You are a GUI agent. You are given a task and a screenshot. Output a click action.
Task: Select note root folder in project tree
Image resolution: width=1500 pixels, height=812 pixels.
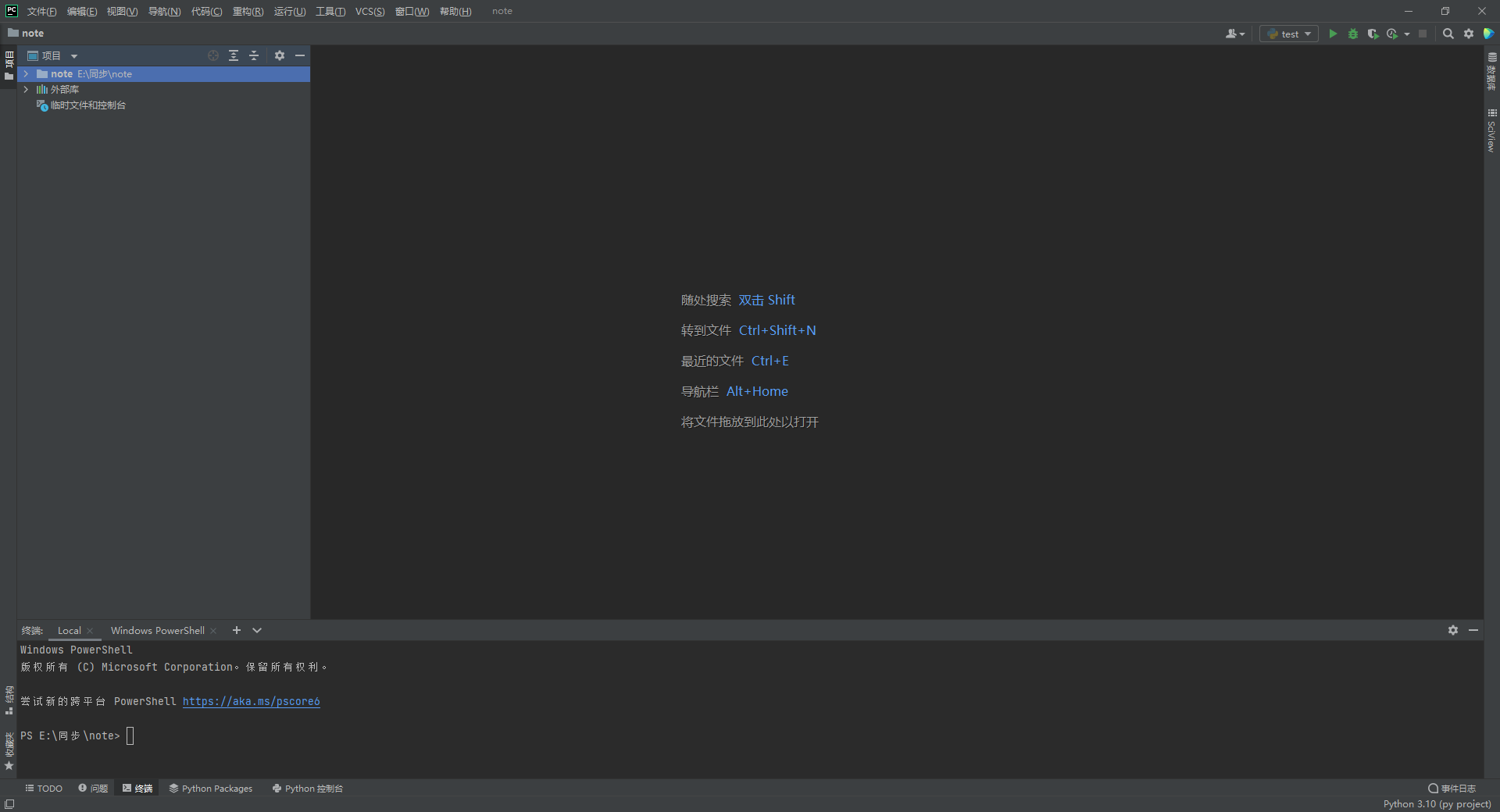[x=163, y=73]
